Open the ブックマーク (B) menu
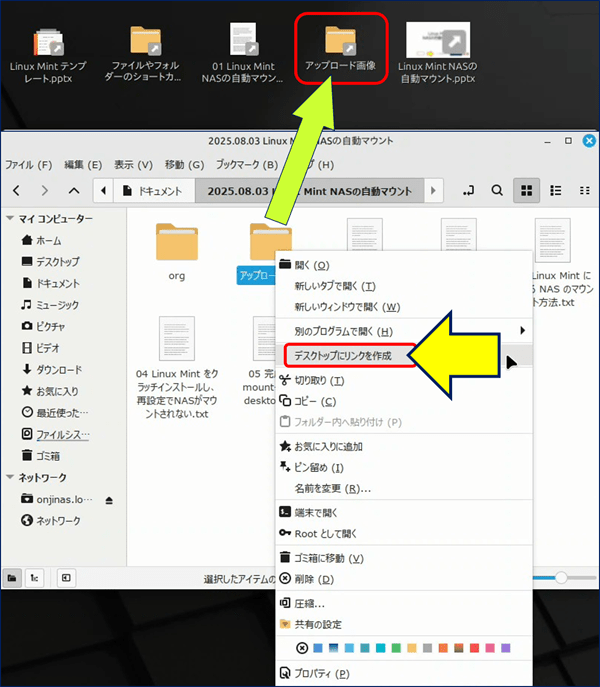The image size is (600, 687). [x=247, y=165]
